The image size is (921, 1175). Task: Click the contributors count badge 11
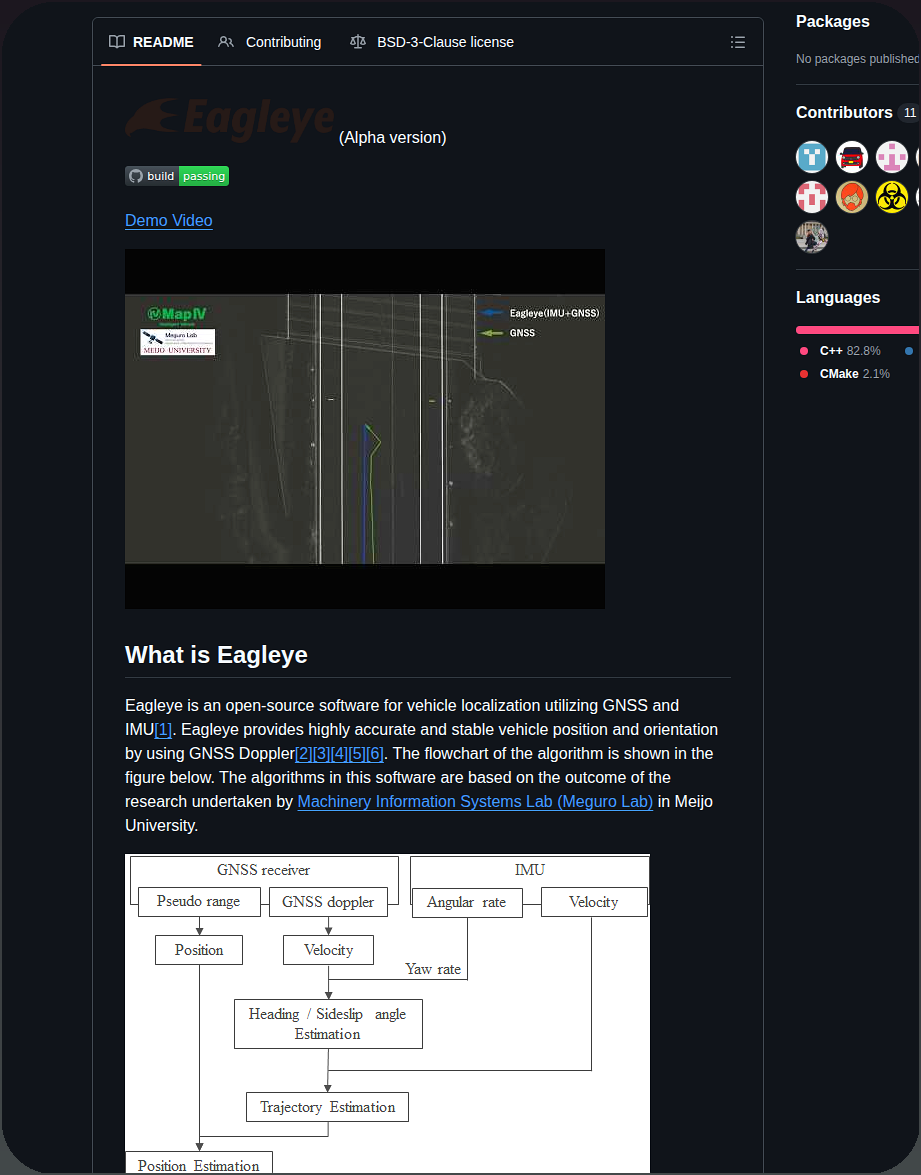coord(909,112)
